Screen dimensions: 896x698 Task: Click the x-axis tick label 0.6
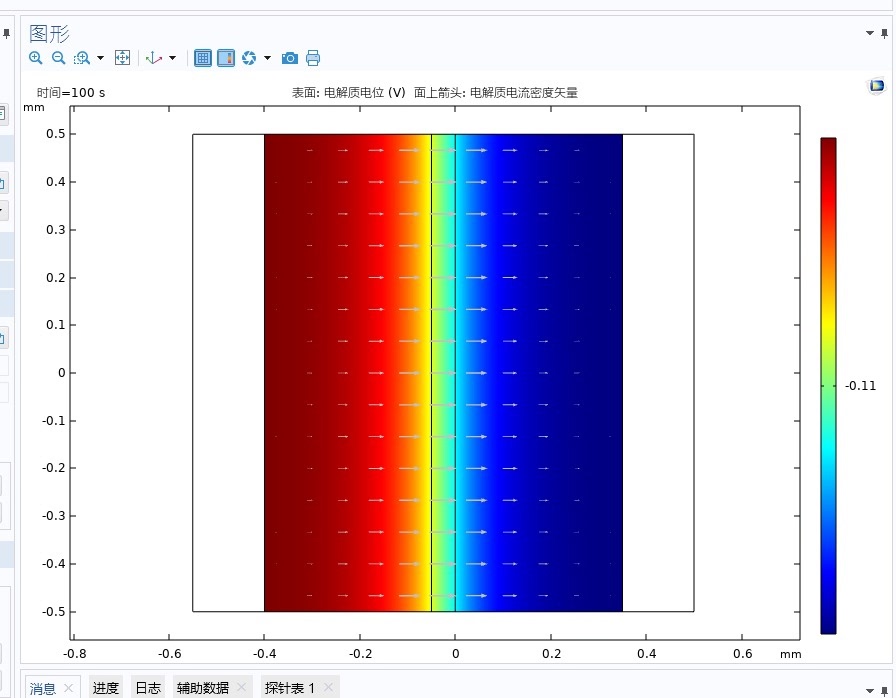[742, 653]
